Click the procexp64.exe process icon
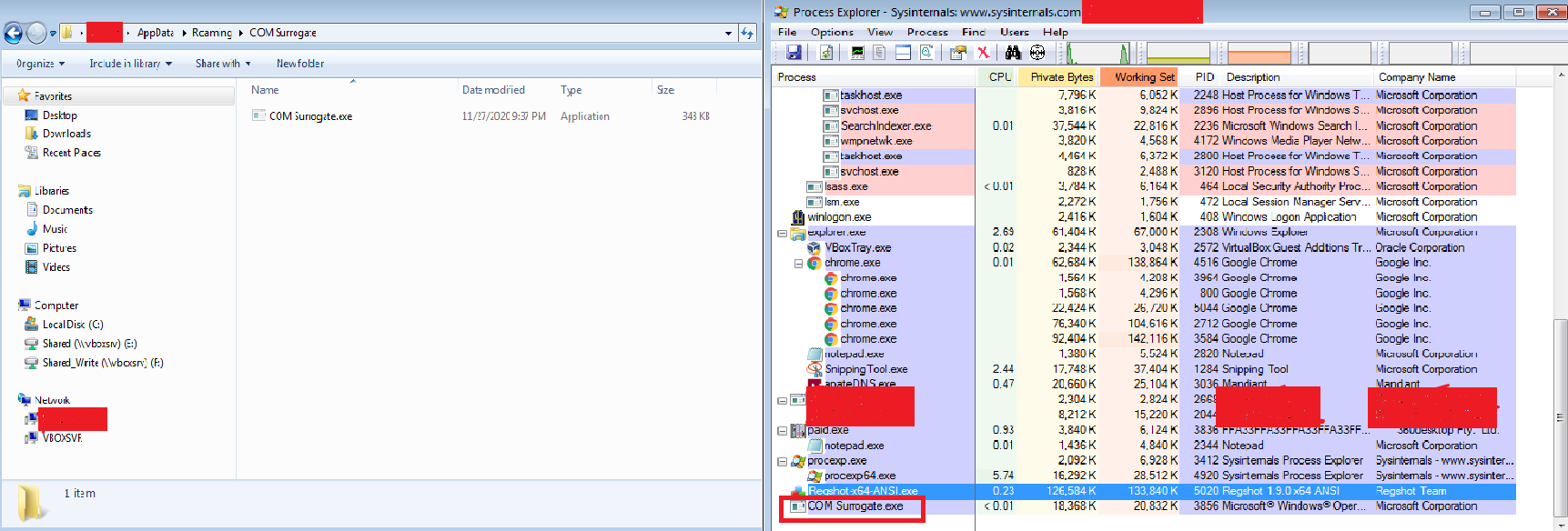Image resolution: width=1568 pixels, height=531 pixels. point(814,476)
